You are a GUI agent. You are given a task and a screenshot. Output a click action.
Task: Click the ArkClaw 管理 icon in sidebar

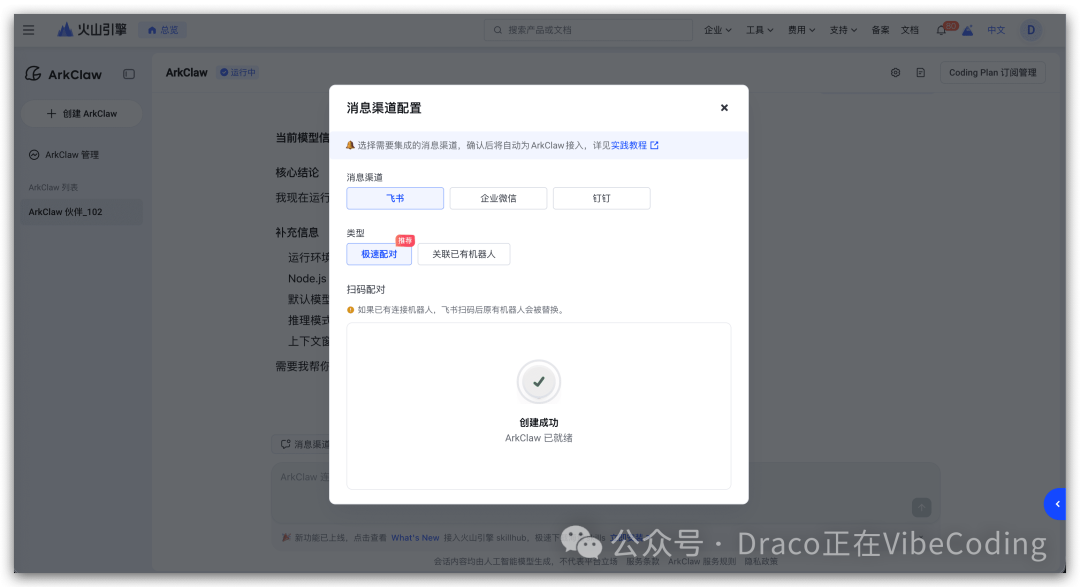[x=36, y=154]
